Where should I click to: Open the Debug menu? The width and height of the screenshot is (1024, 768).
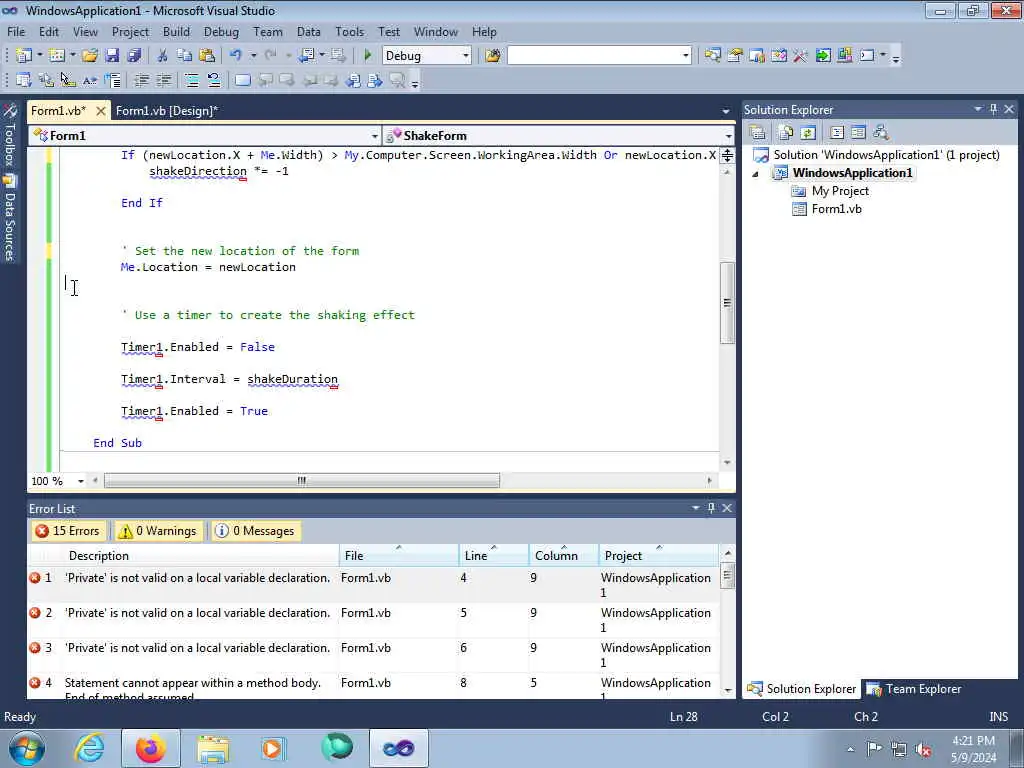click(x=221, y=31)
